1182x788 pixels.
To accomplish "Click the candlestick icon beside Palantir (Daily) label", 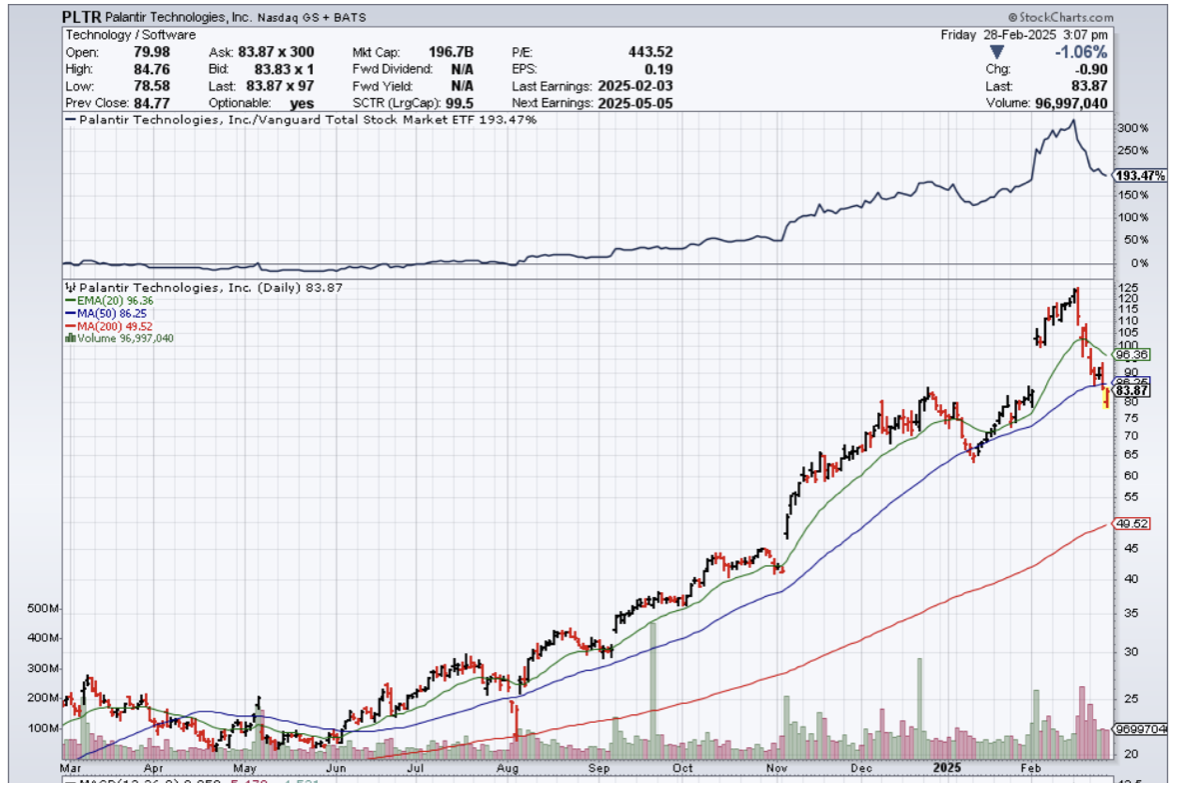I will coord(70,287).
